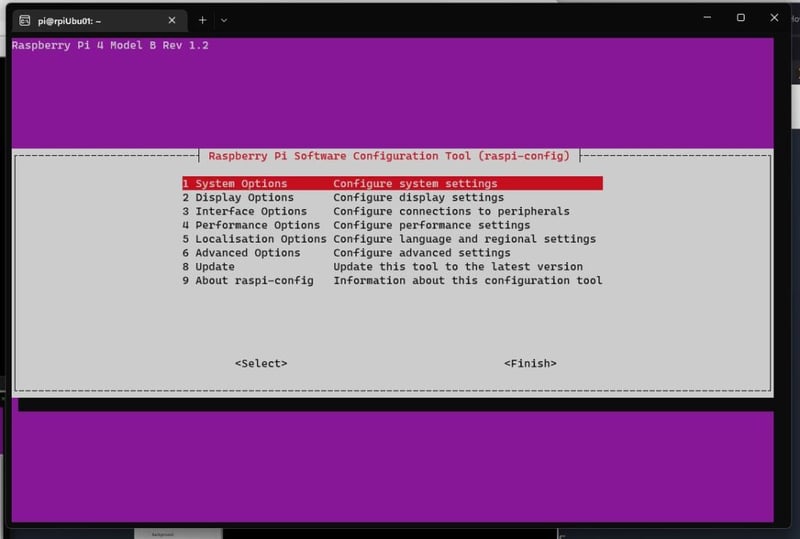The image size is (800, 539).
Task: Click the 'Raspberry Pi 4 Model B Rev 1.2' header text
Action: (x=110, y=45)
